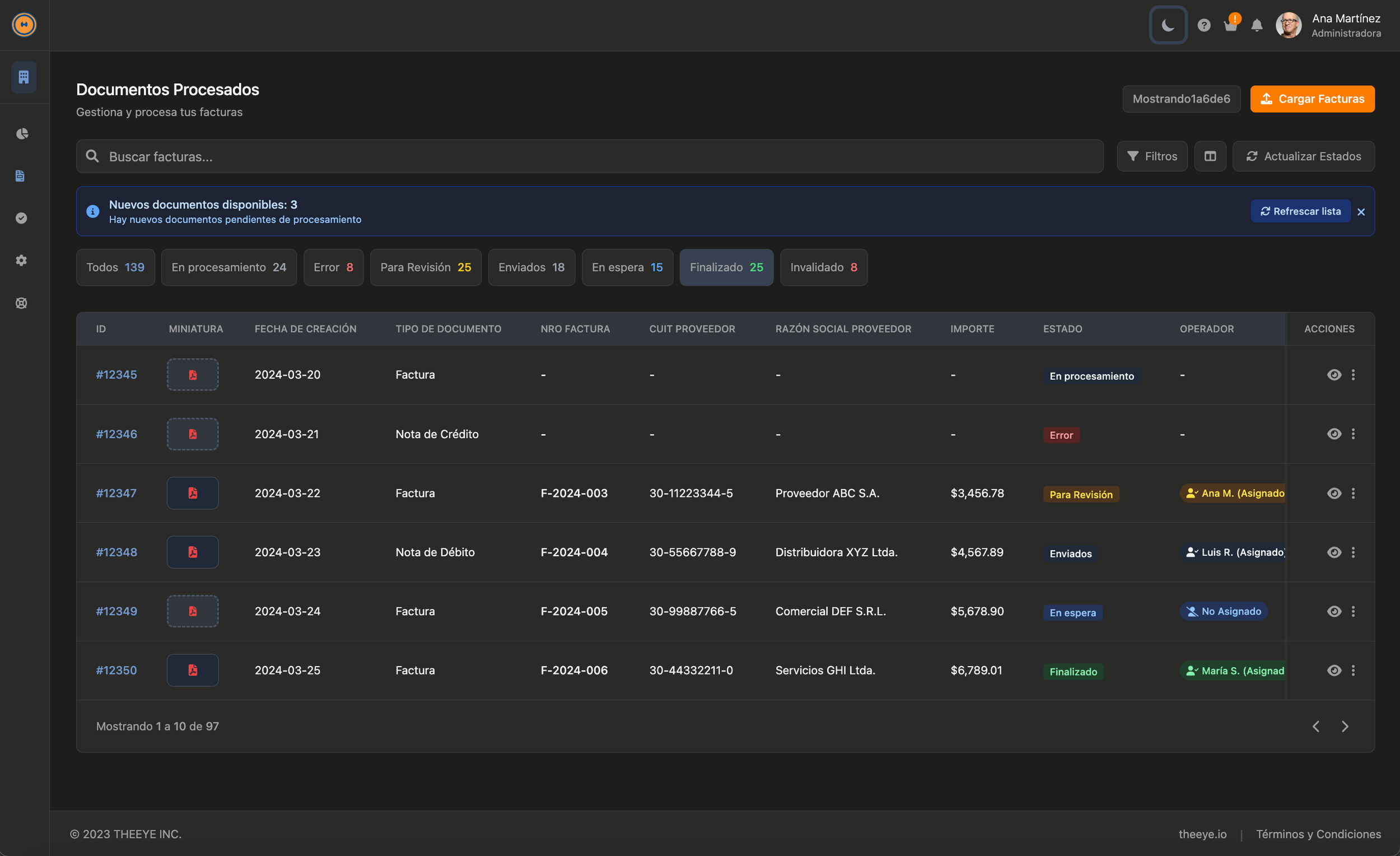Image resolution: width=1400 pixels, height=856 pixels.
Task: Go to next page of results
Action: [x=1345, y=727]
